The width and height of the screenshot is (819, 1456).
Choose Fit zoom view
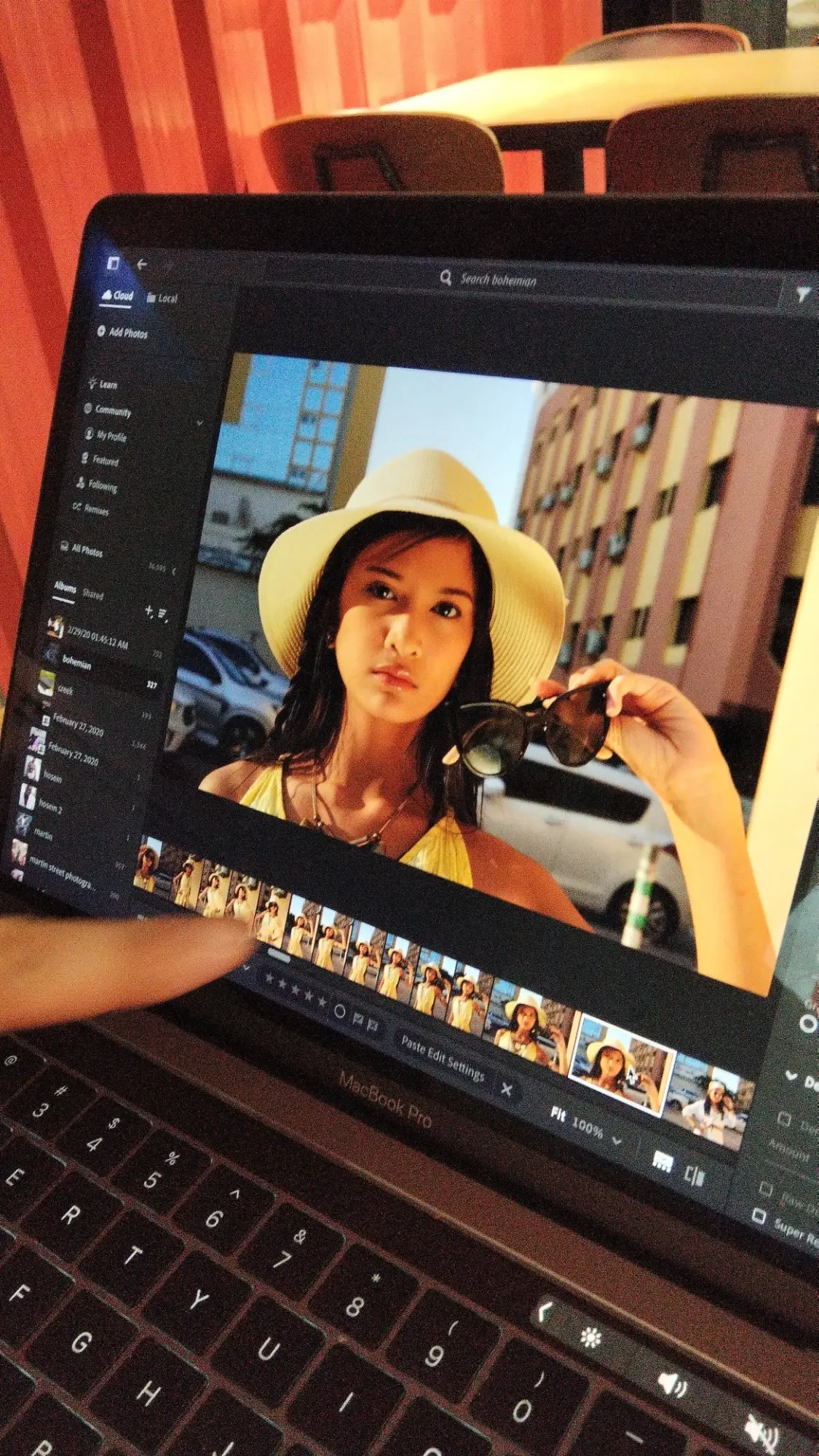coord(558,1114)
